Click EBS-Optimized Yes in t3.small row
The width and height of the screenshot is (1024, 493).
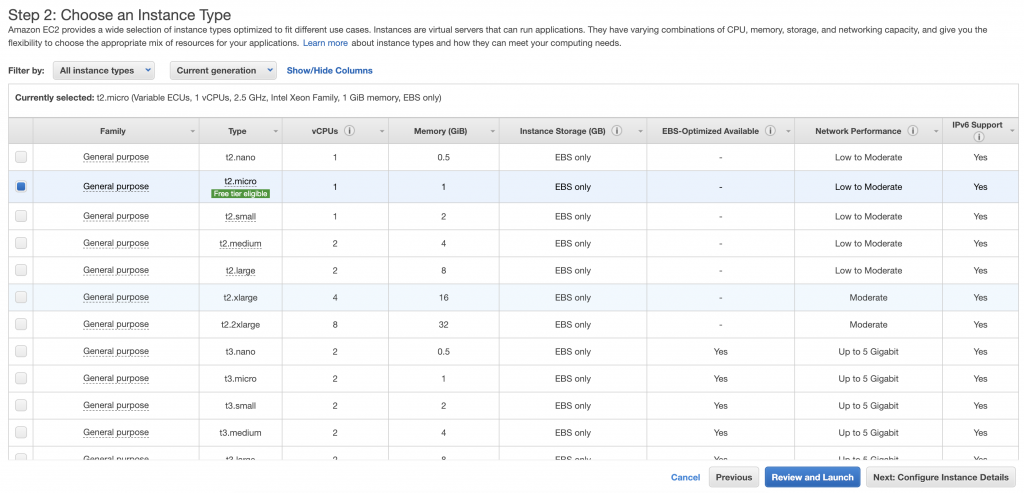720,406
